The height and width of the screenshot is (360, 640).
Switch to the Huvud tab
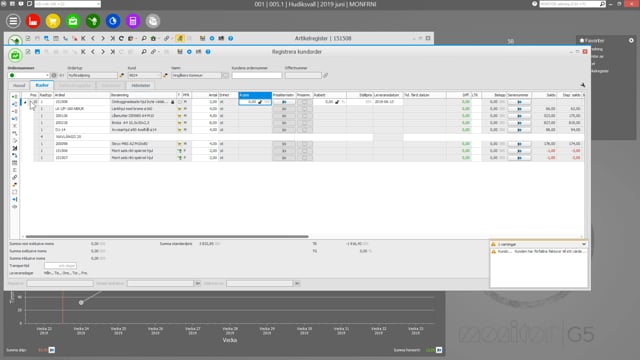pyautogui.click(x=19, y=86)
